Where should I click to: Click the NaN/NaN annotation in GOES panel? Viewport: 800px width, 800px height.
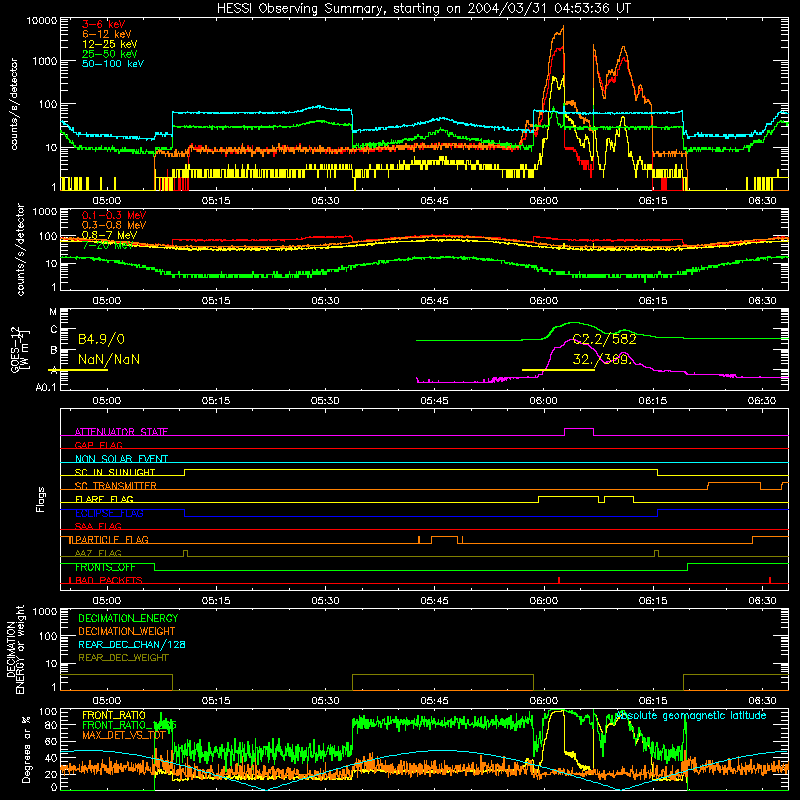[x=109, y=359]
